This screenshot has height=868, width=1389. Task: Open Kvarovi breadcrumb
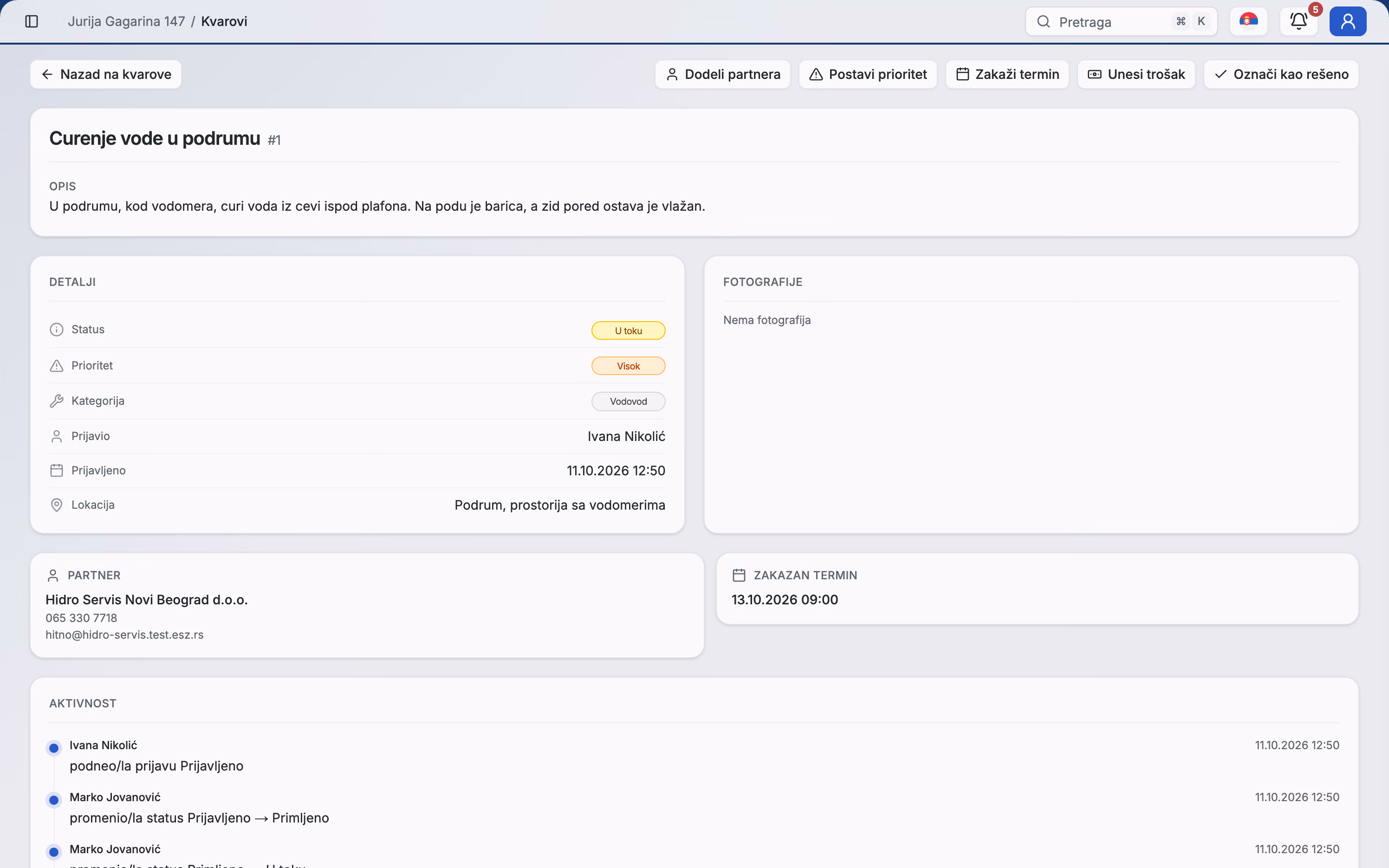224,21
